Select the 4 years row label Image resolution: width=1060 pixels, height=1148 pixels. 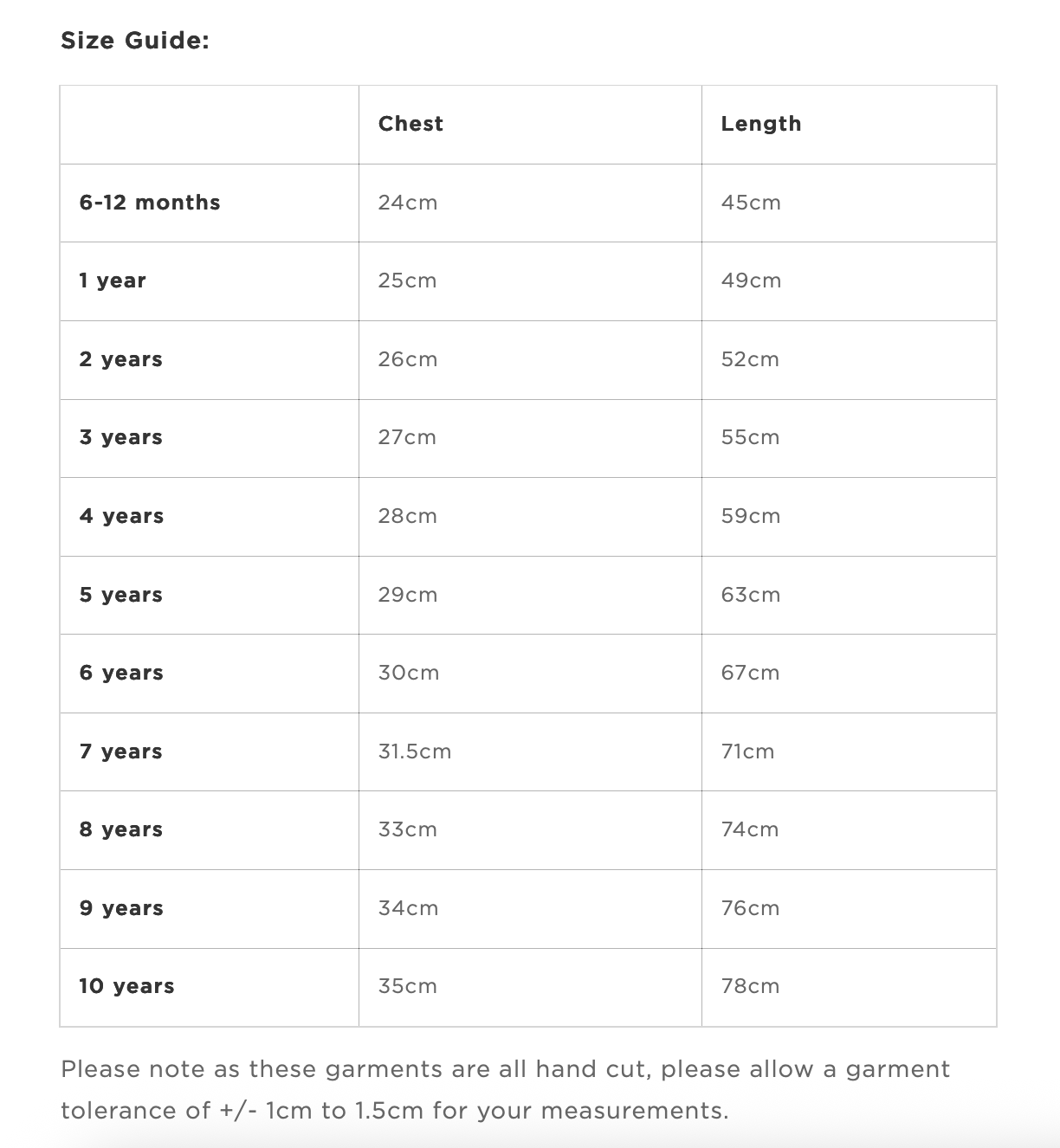coord(121,516)
